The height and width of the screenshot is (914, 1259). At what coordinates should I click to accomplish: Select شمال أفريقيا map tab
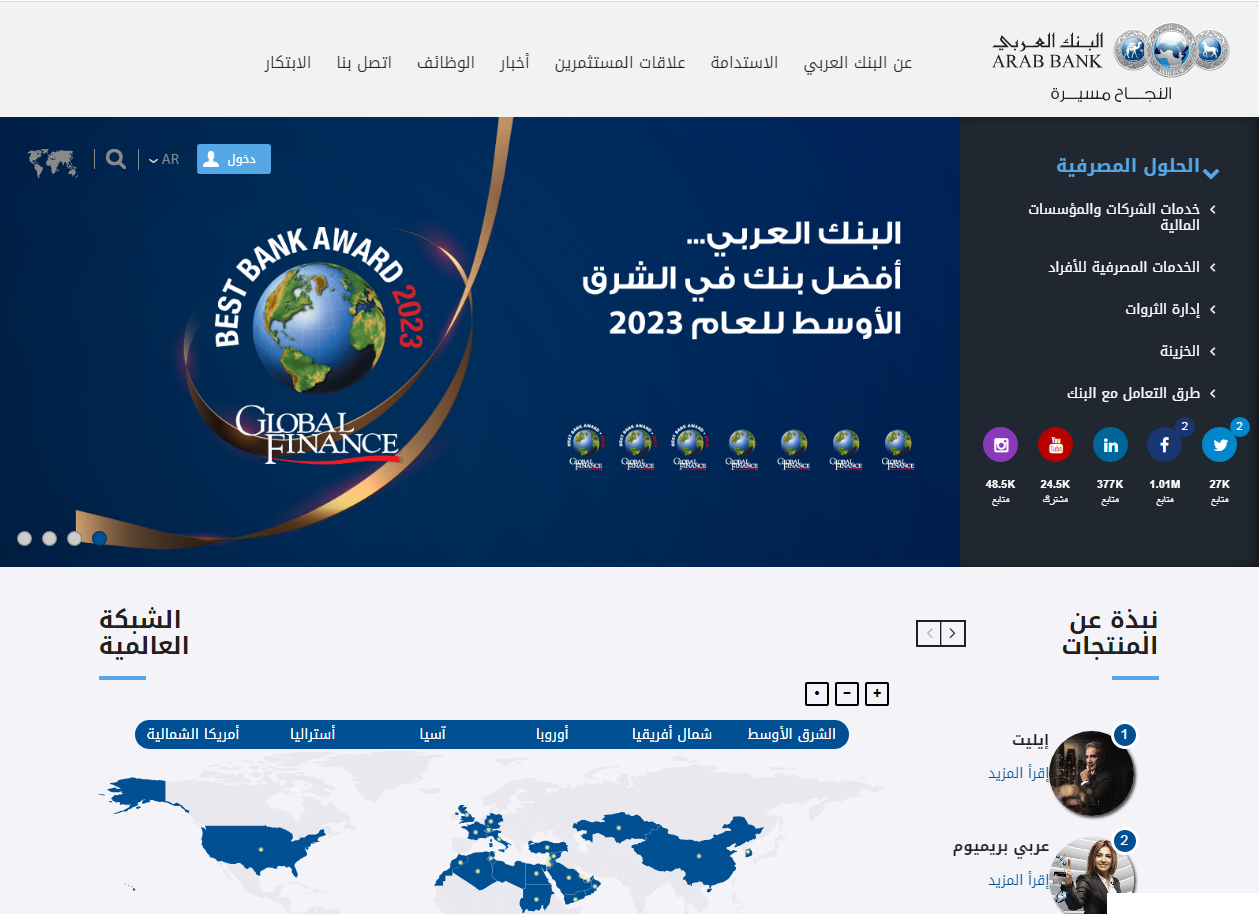point(672,734)
